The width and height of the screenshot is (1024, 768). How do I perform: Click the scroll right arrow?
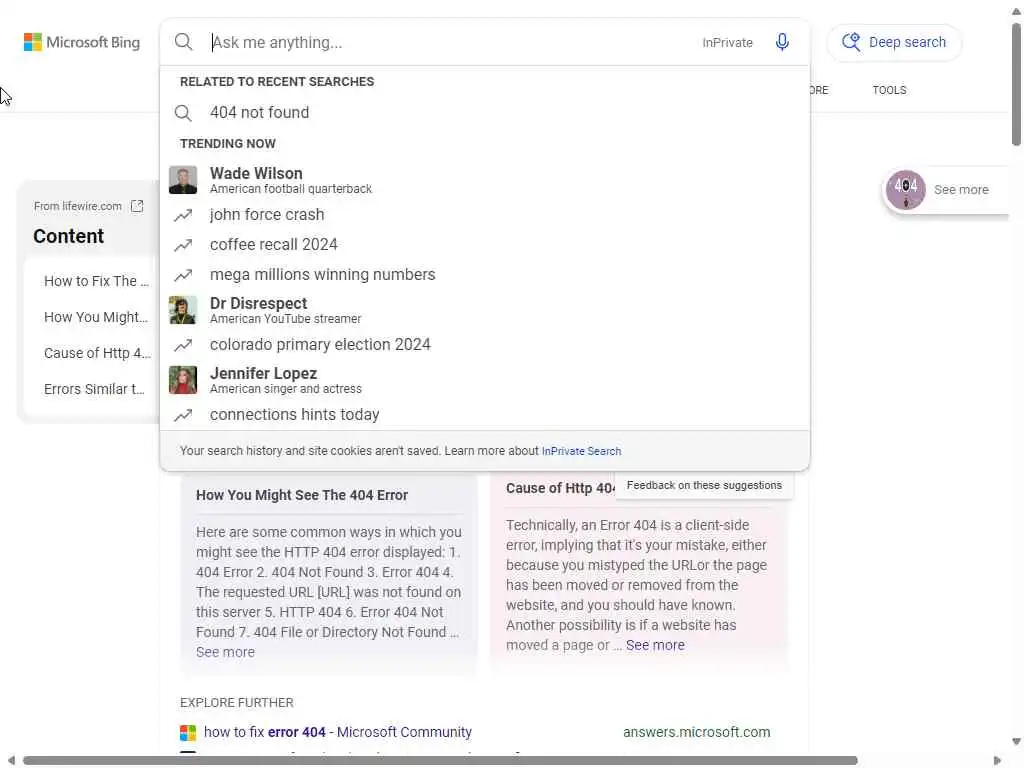click(x=997, y=761)
